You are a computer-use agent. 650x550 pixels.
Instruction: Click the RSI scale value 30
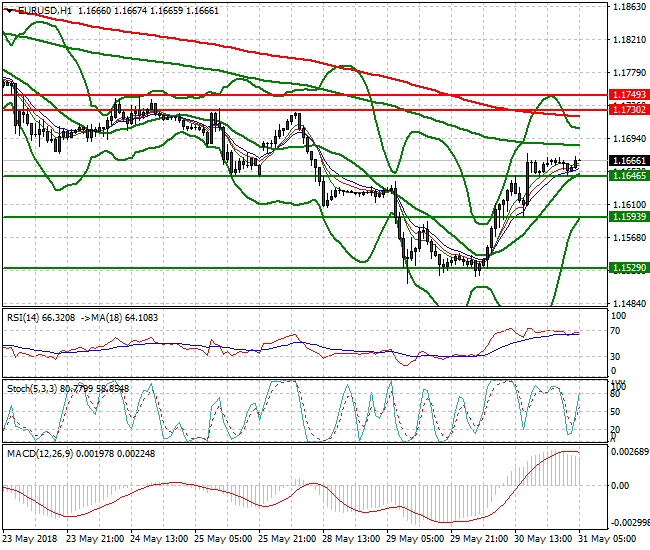615,356
